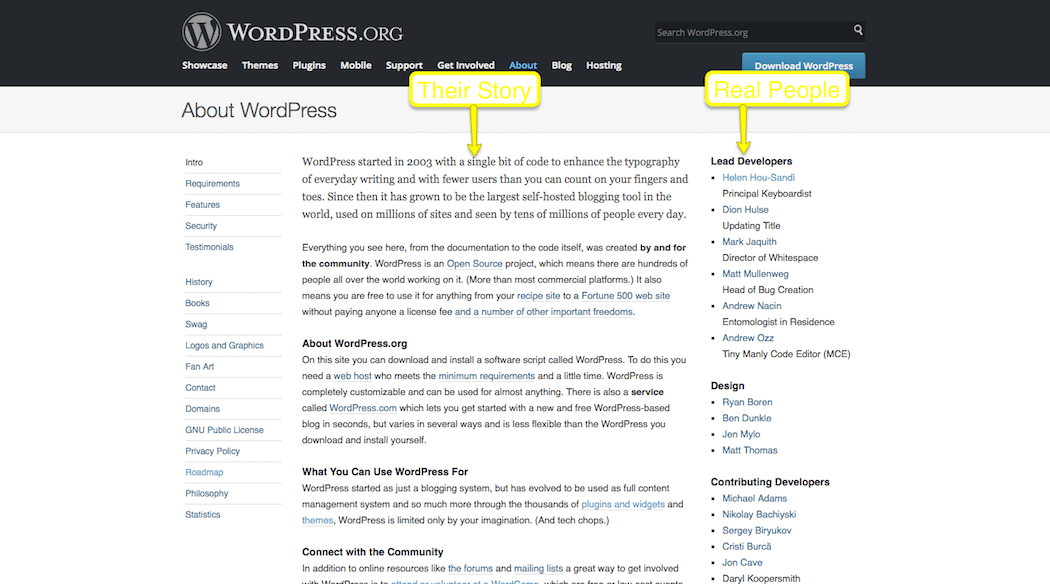Open Andrew Ozz's profile link
This screenshot has height=584, width=1050.
[748, 339]
